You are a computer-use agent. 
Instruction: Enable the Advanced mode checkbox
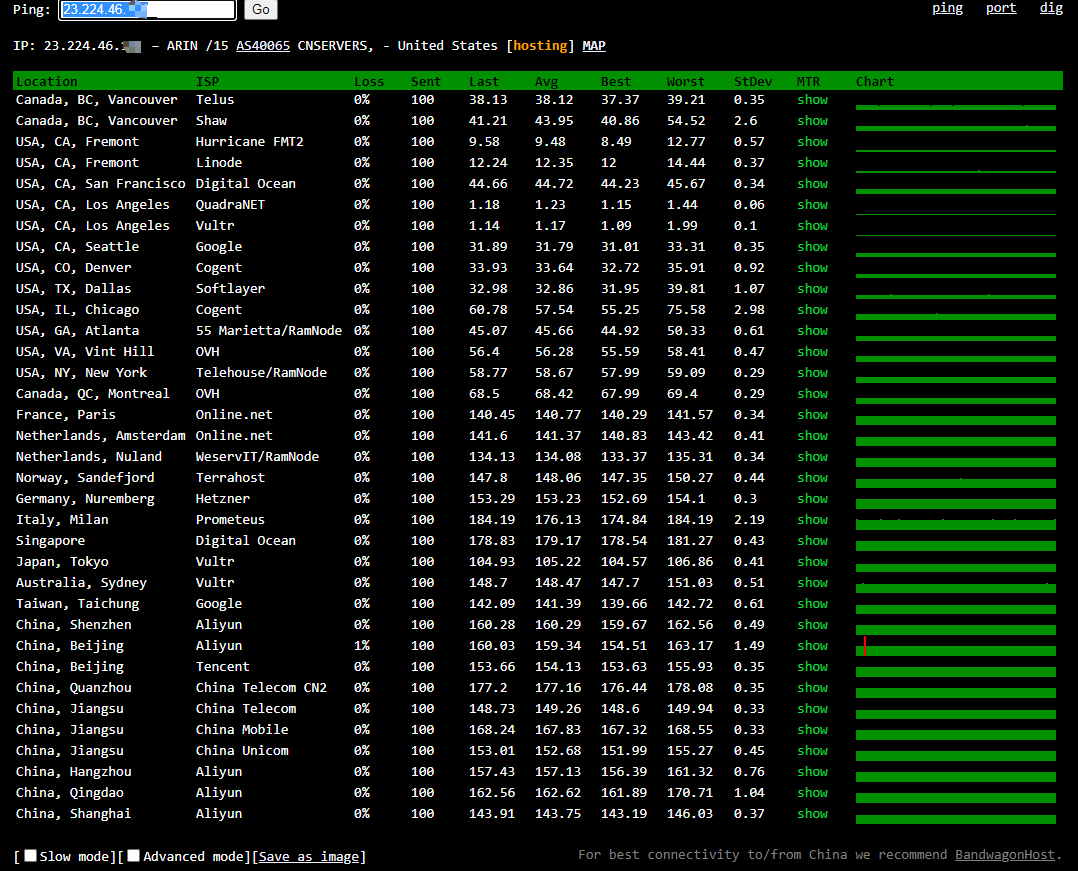(x=133, y=855)
